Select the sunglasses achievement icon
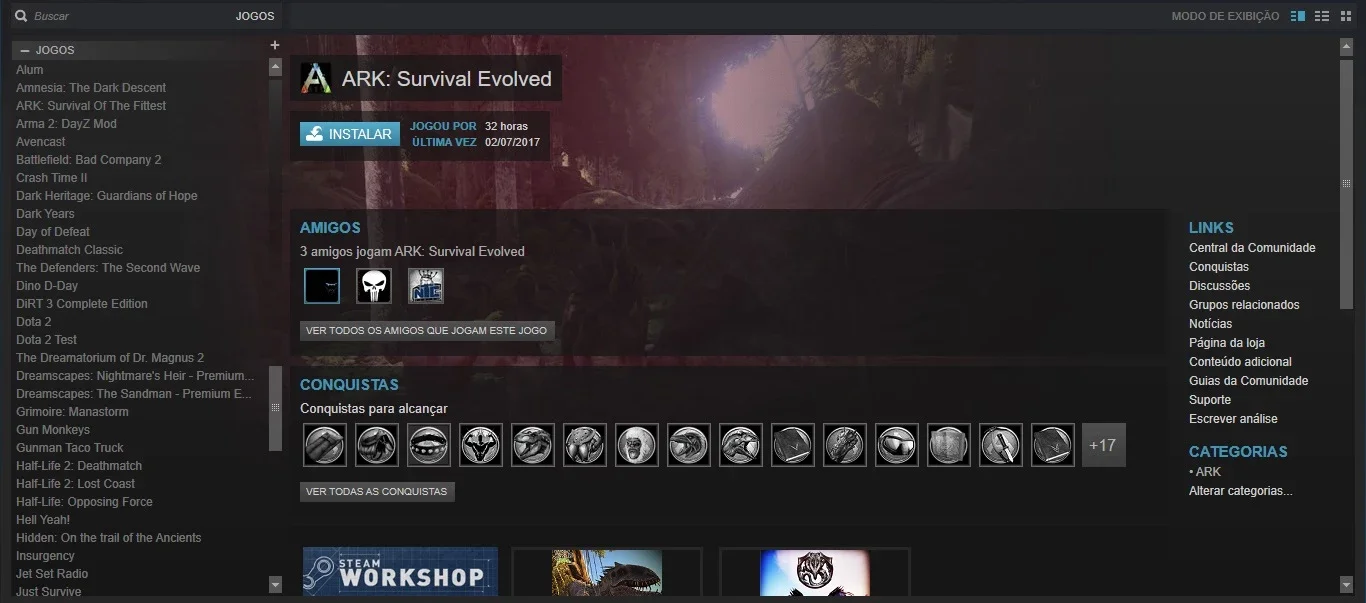 (897, 445)
